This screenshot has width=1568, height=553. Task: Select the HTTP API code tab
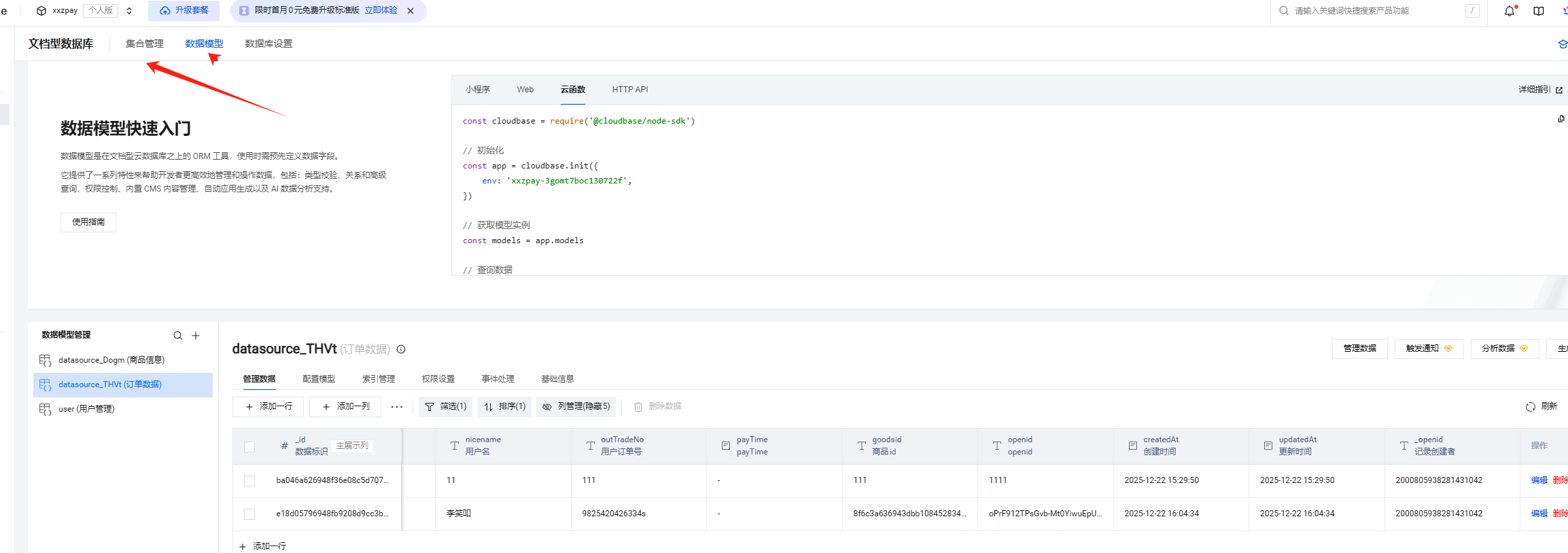point(630,90)
